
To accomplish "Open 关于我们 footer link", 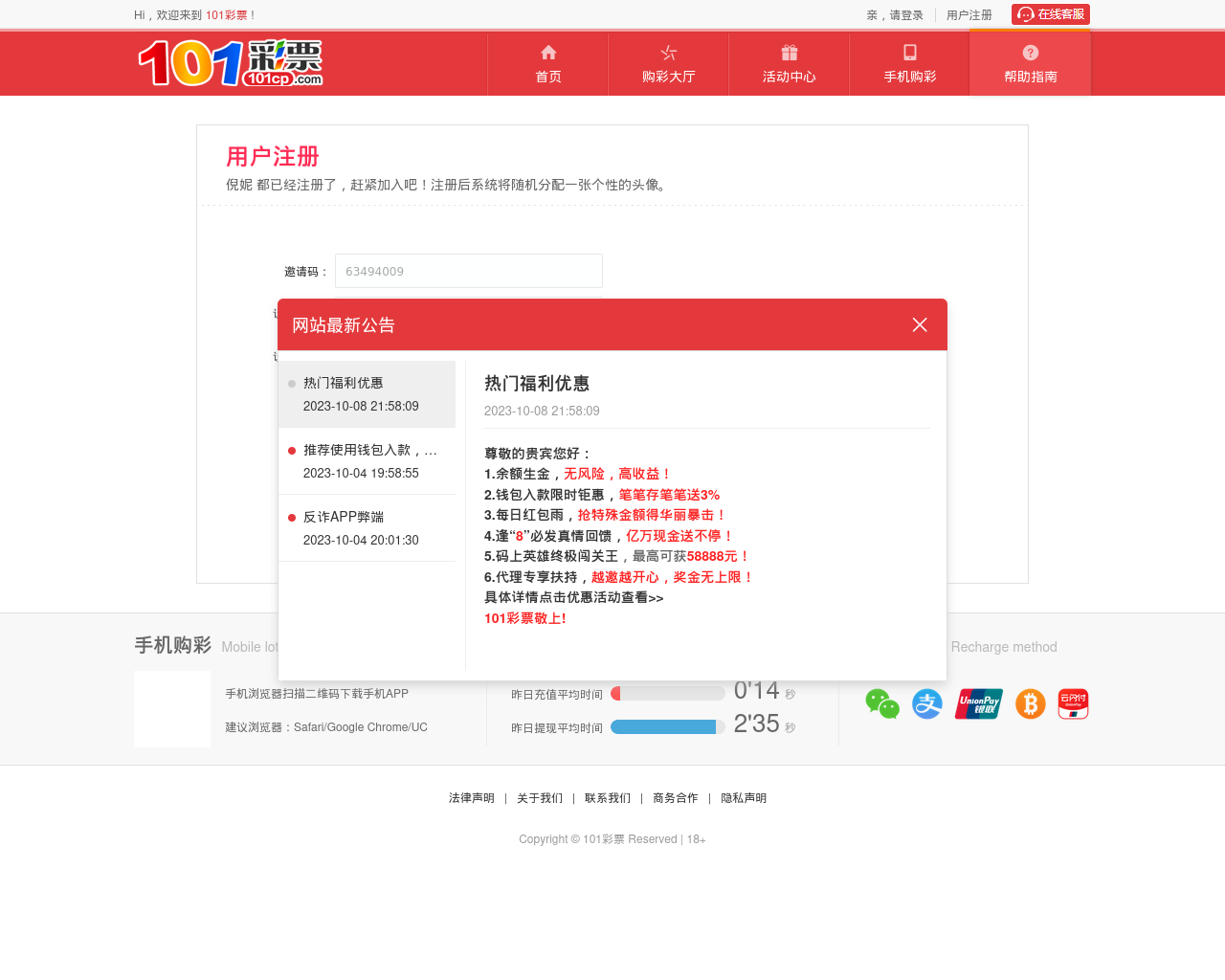I will [540, 798].
